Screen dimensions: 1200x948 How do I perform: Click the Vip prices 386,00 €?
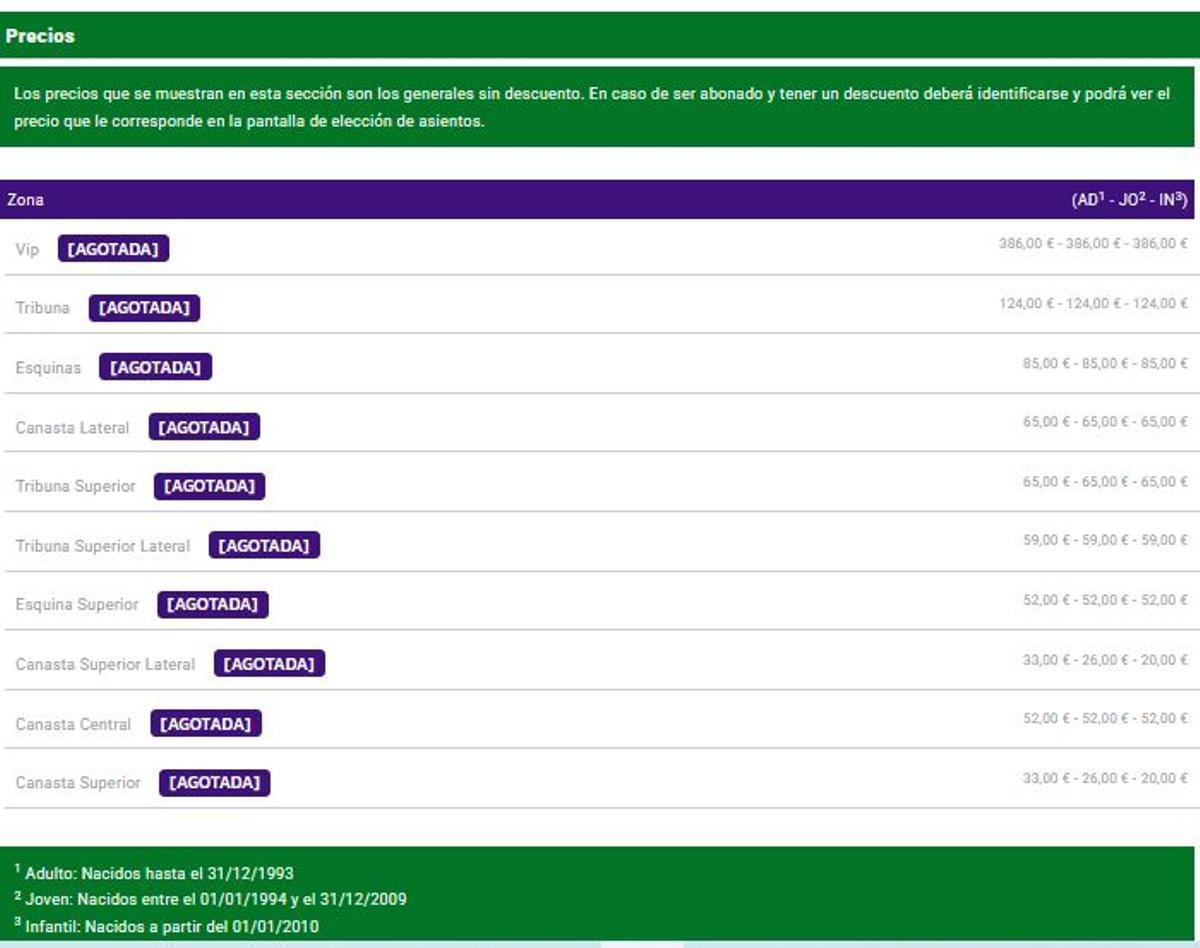pyautogui.click(x=1093, y=243)
